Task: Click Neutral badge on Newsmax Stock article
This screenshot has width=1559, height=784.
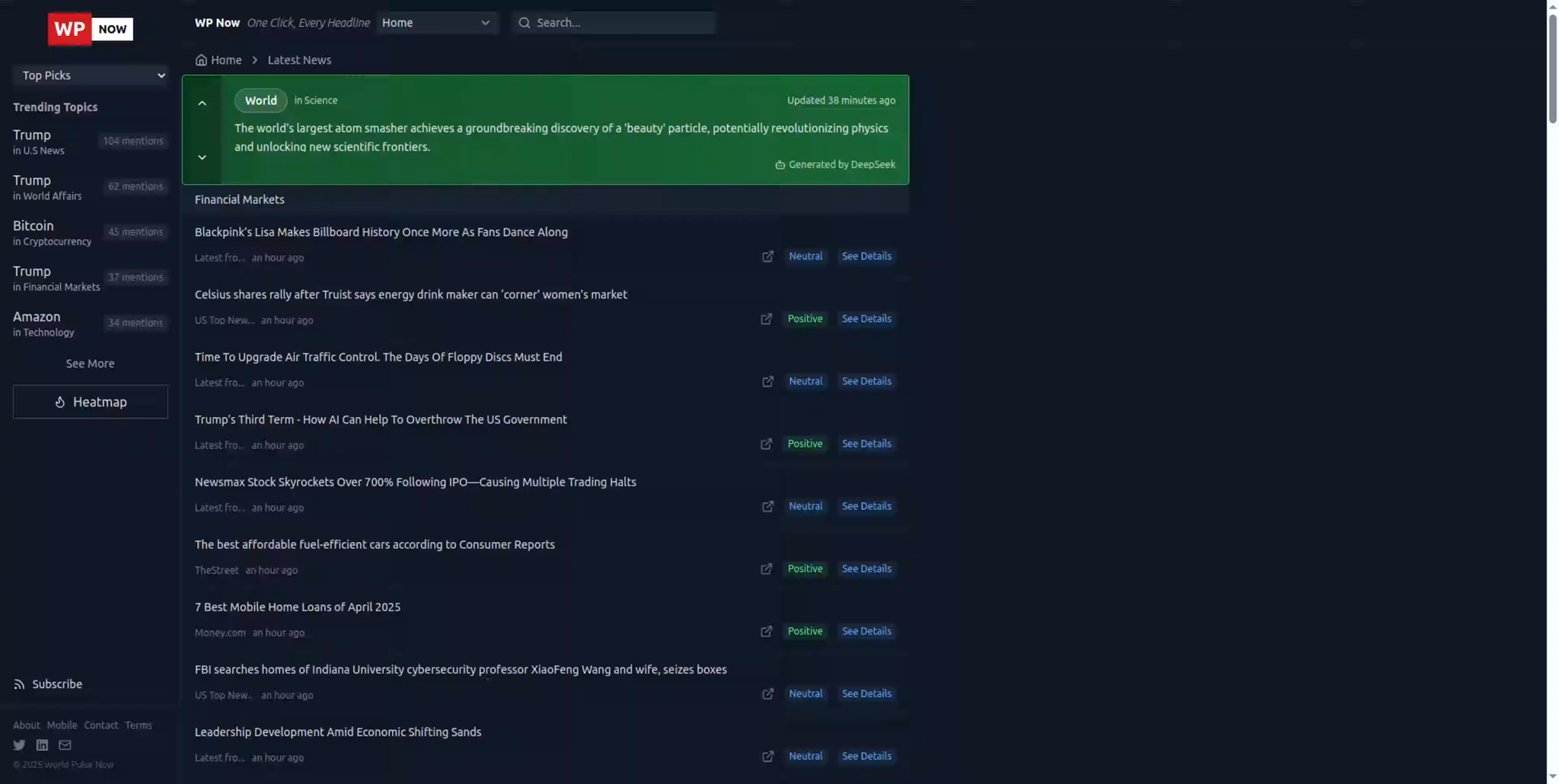Action: [805, 506]
